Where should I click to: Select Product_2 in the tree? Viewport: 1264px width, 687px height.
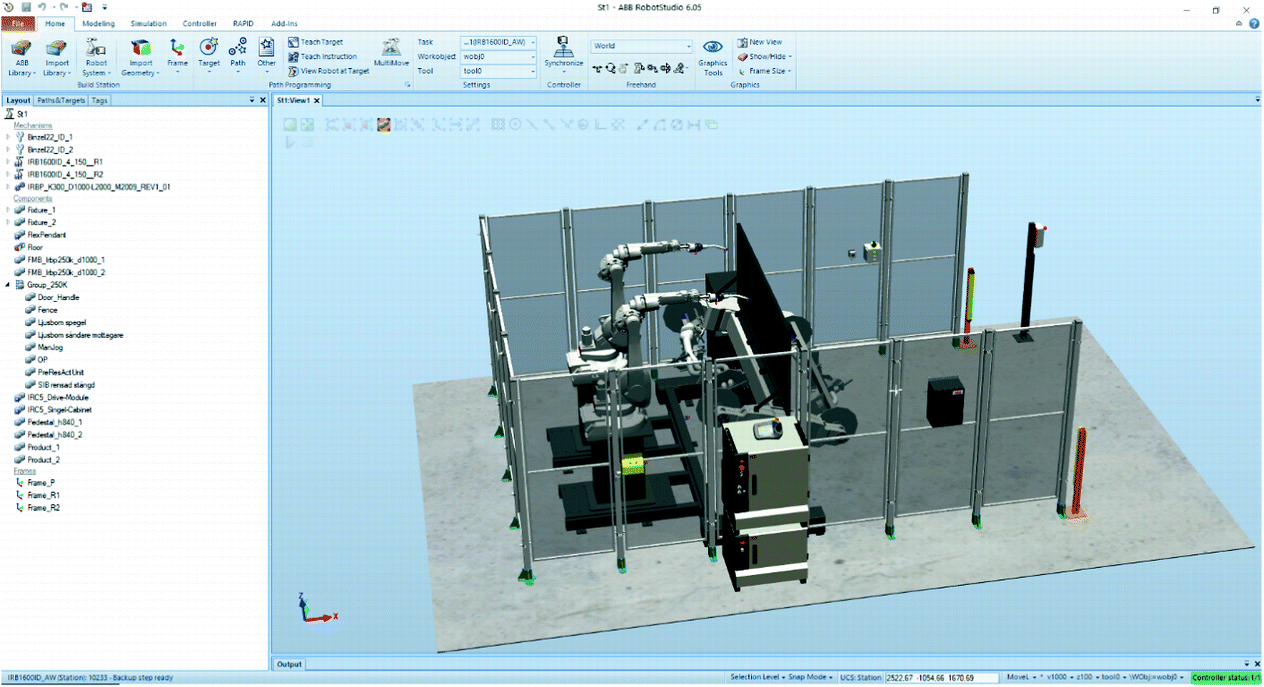point(37,460)
